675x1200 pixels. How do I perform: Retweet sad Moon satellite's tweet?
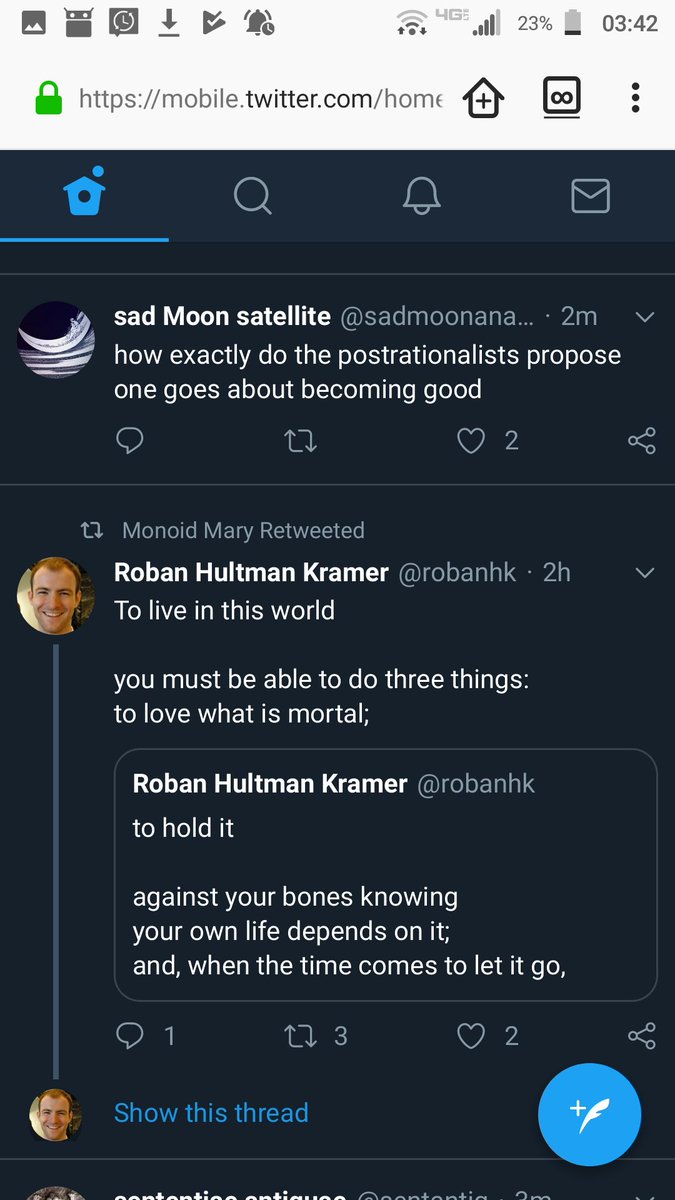pos(300,441)
